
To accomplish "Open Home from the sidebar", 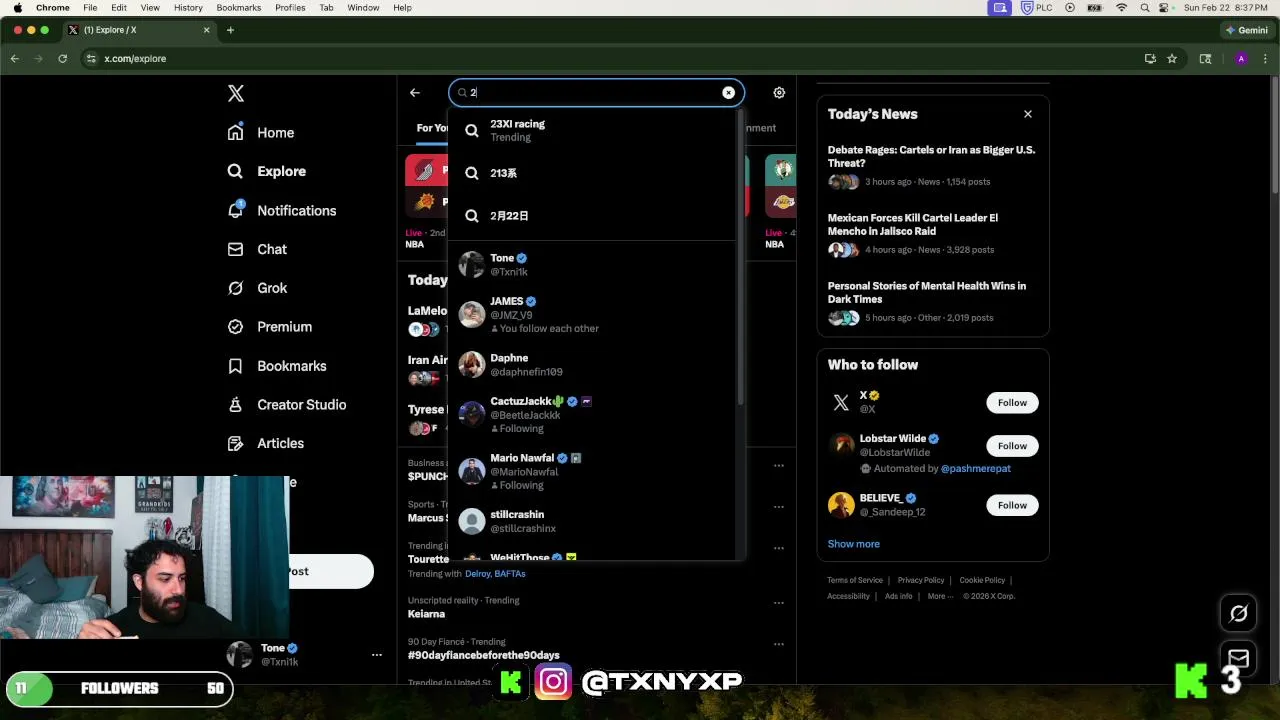I will click(x=261, y=133).
